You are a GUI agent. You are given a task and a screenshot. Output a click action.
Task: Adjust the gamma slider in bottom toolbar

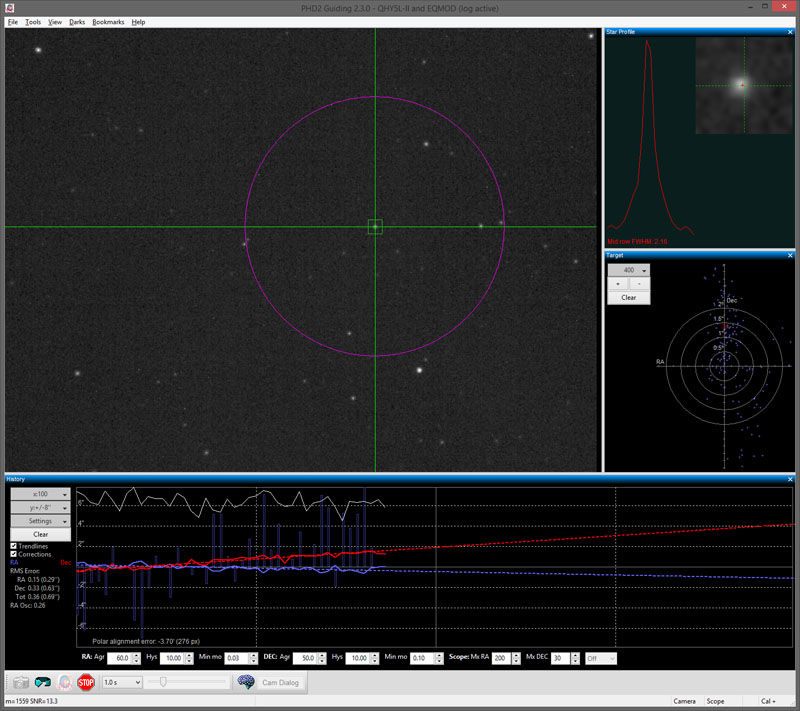(163, 682)
